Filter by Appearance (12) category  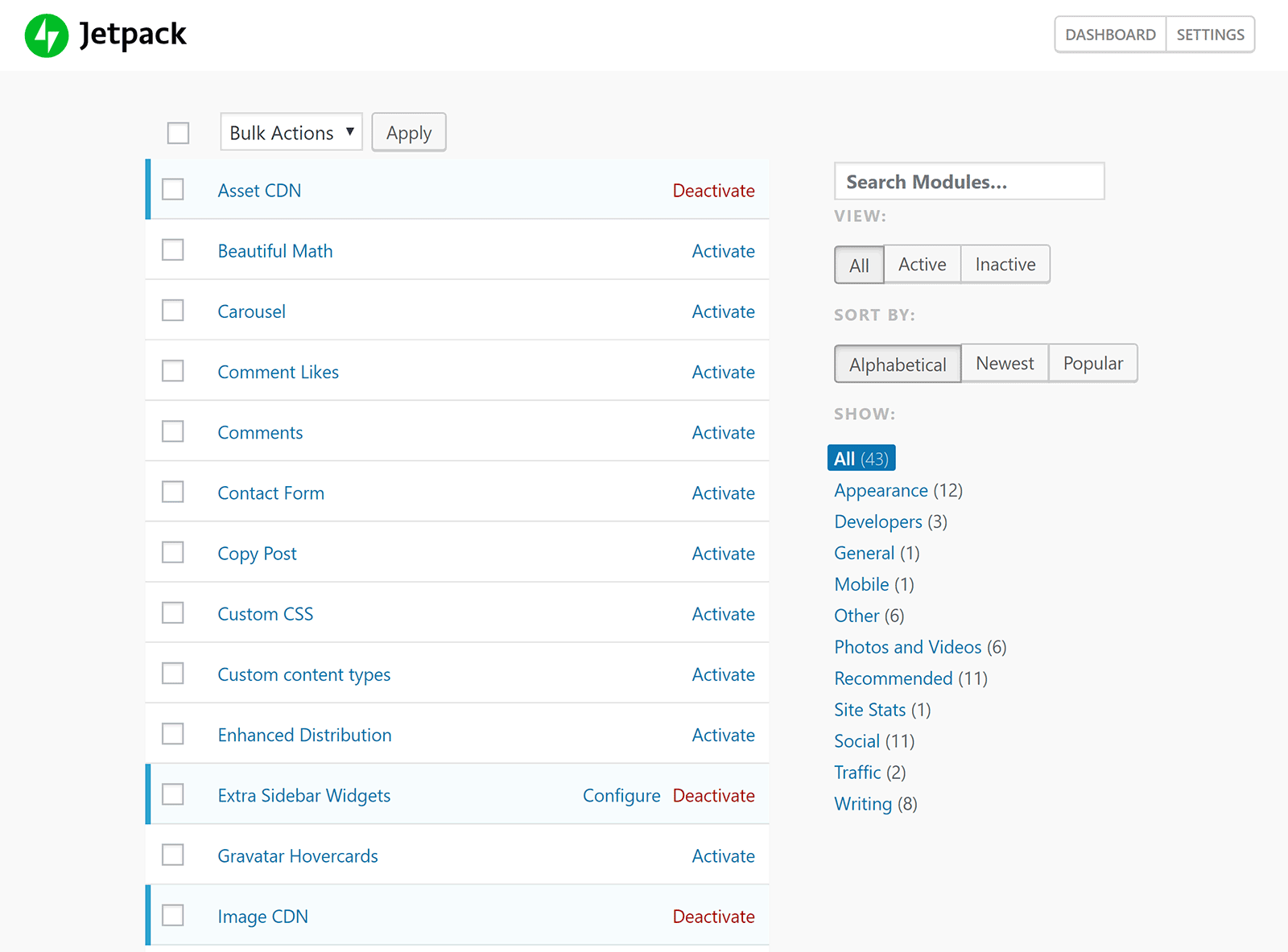point(898,490)
